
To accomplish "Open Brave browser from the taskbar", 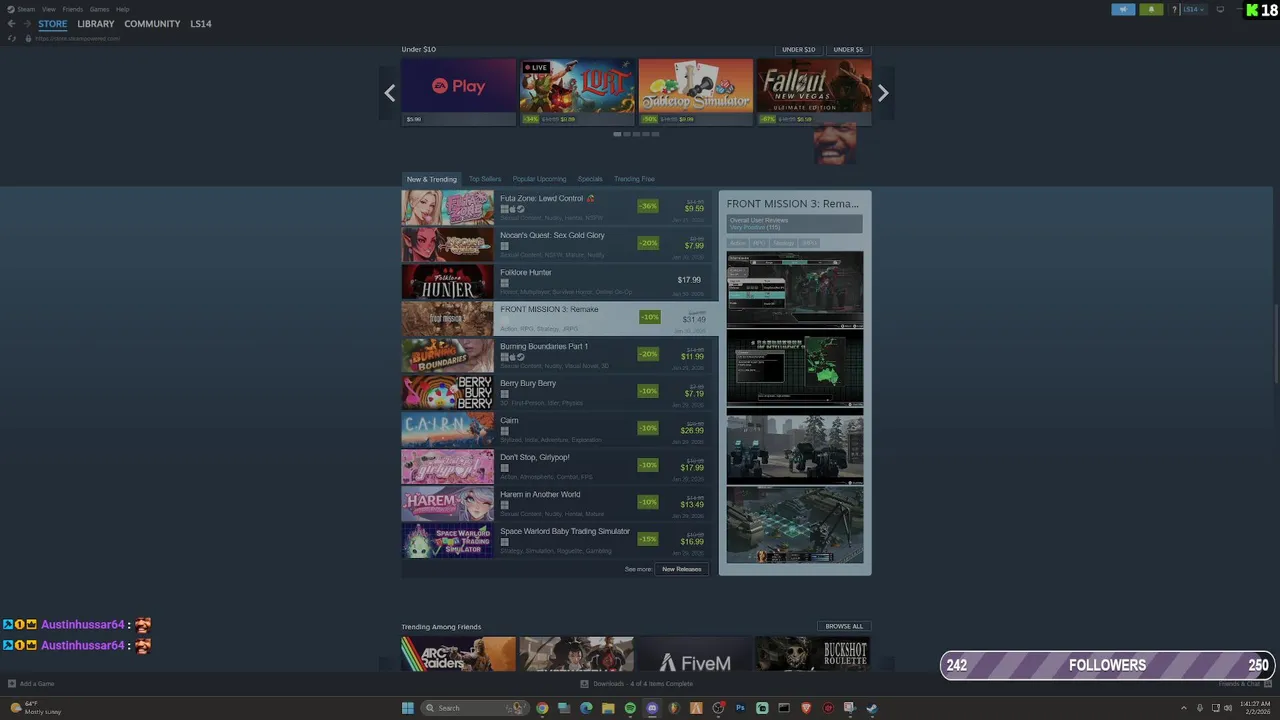I will [x=806, y=708].
